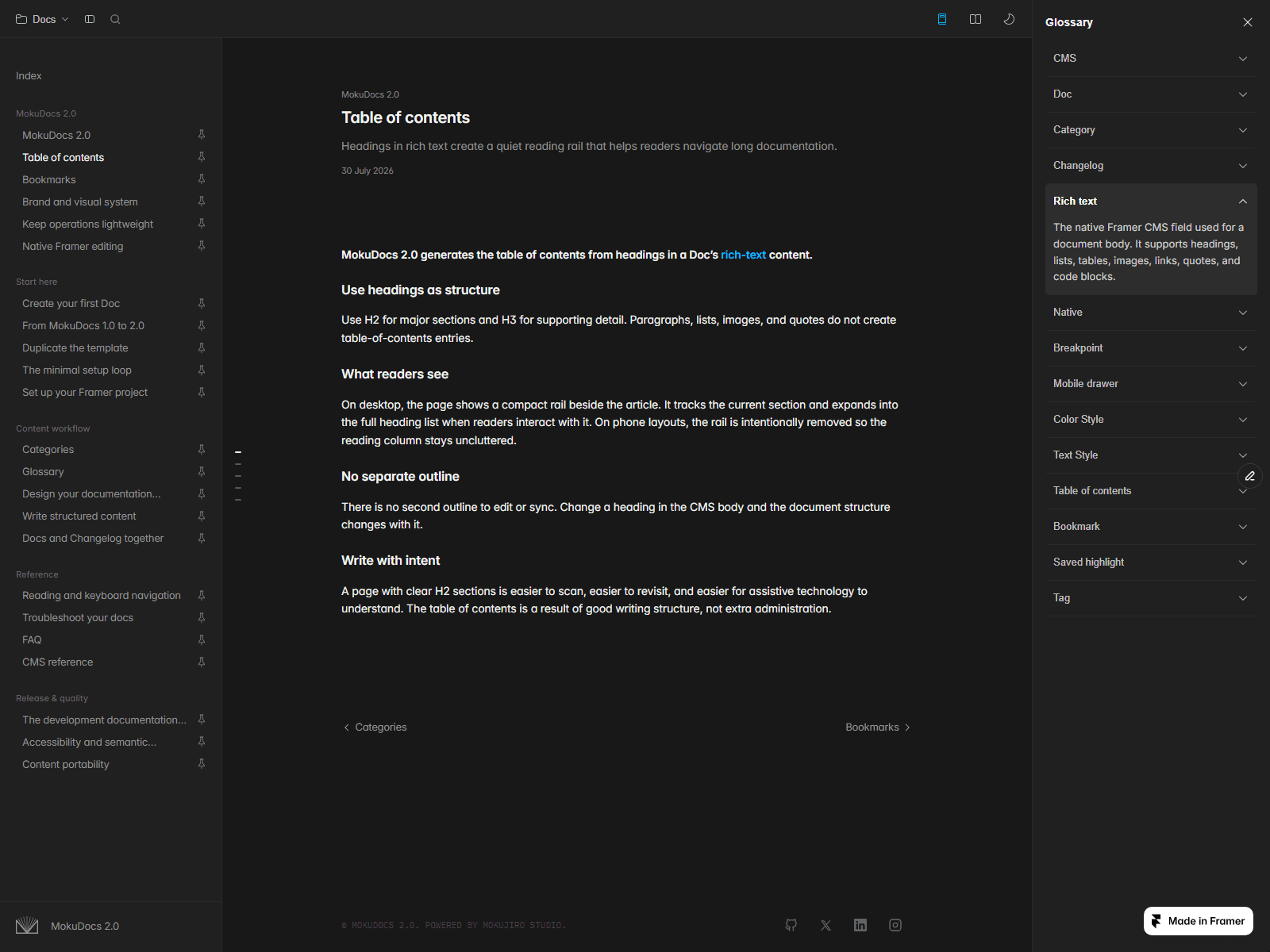Viewport: 1270px width, 952px height.
Task: Click the Made in Framer badge
Action: point(1199,921)
